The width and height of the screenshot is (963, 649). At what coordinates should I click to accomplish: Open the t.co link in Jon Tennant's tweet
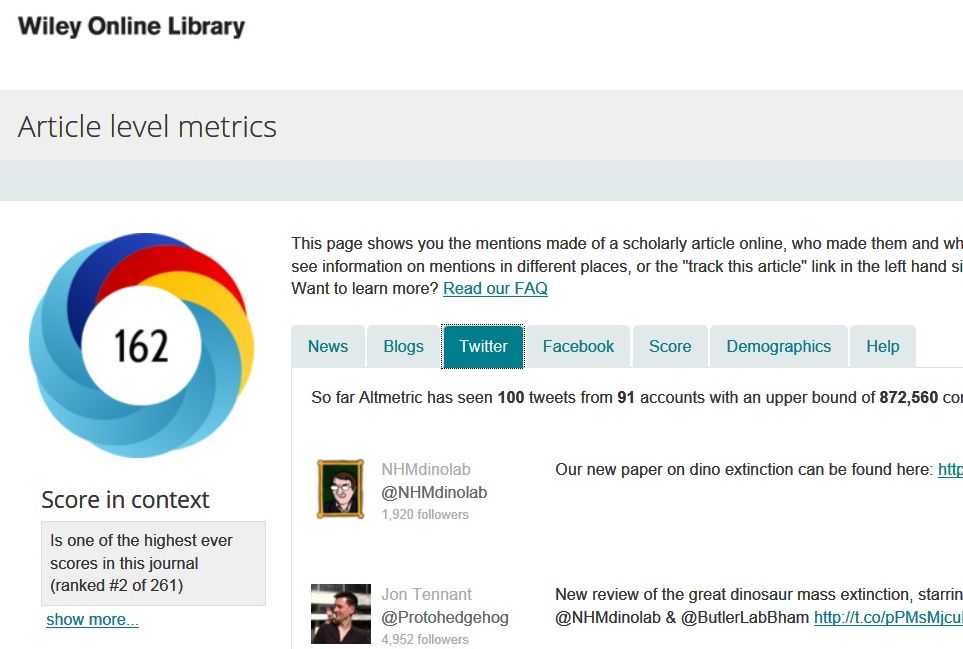click(x=888, y=617)
